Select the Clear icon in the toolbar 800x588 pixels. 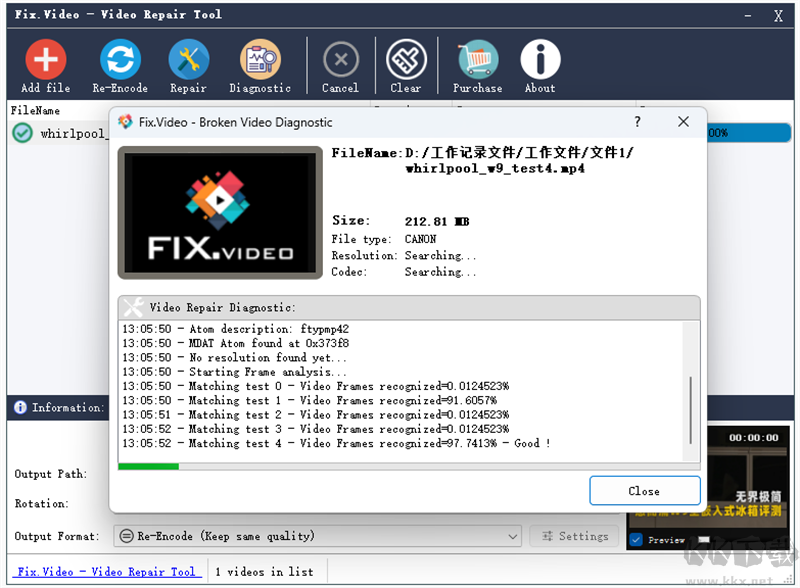(406, 58)
